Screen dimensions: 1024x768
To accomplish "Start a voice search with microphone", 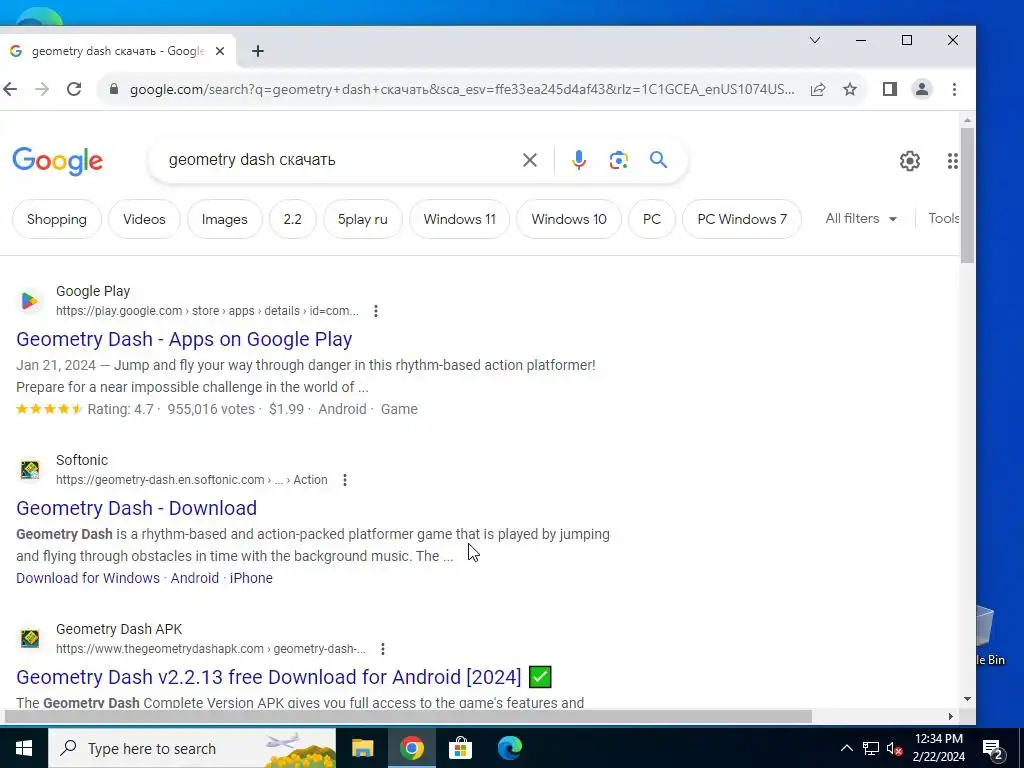I will 579,160.
